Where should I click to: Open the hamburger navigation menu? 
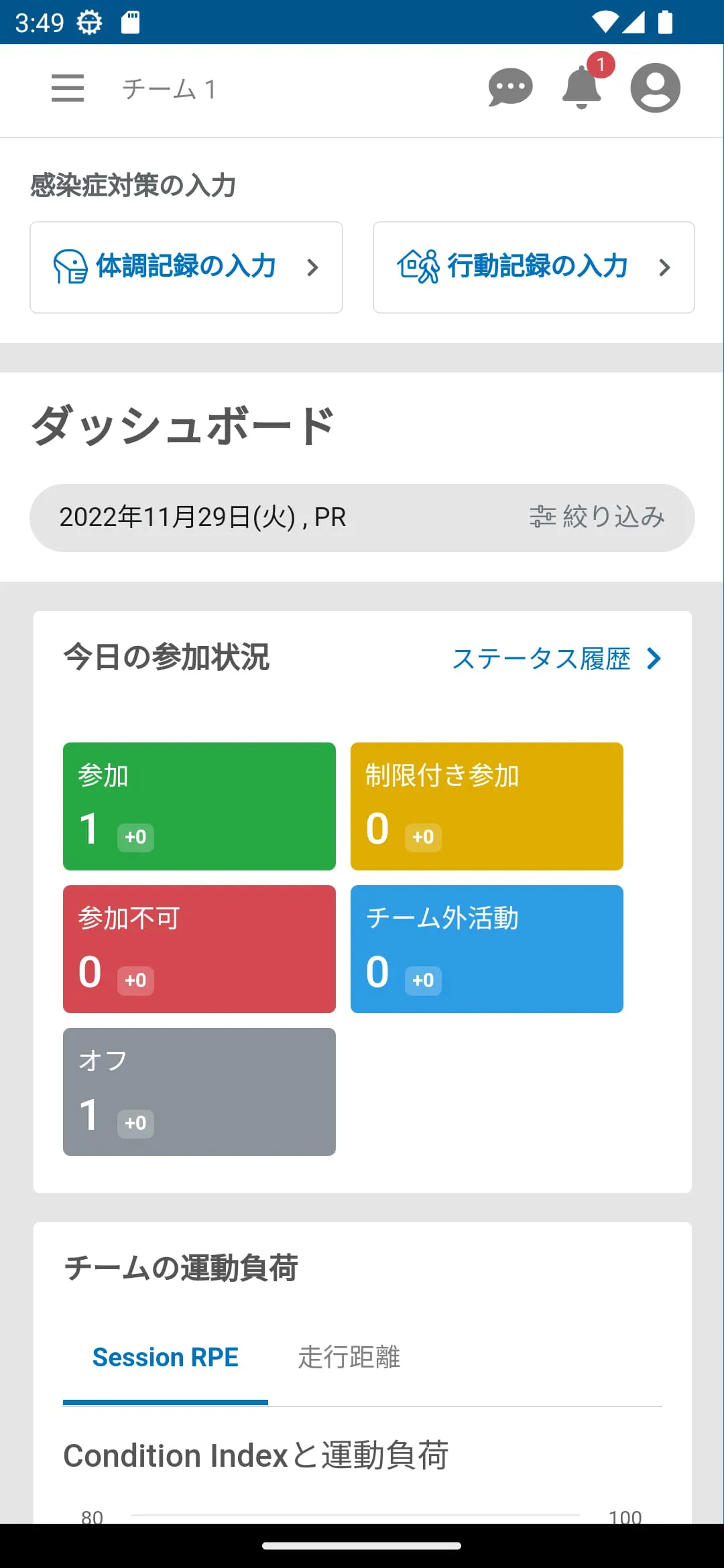(67, 88)
